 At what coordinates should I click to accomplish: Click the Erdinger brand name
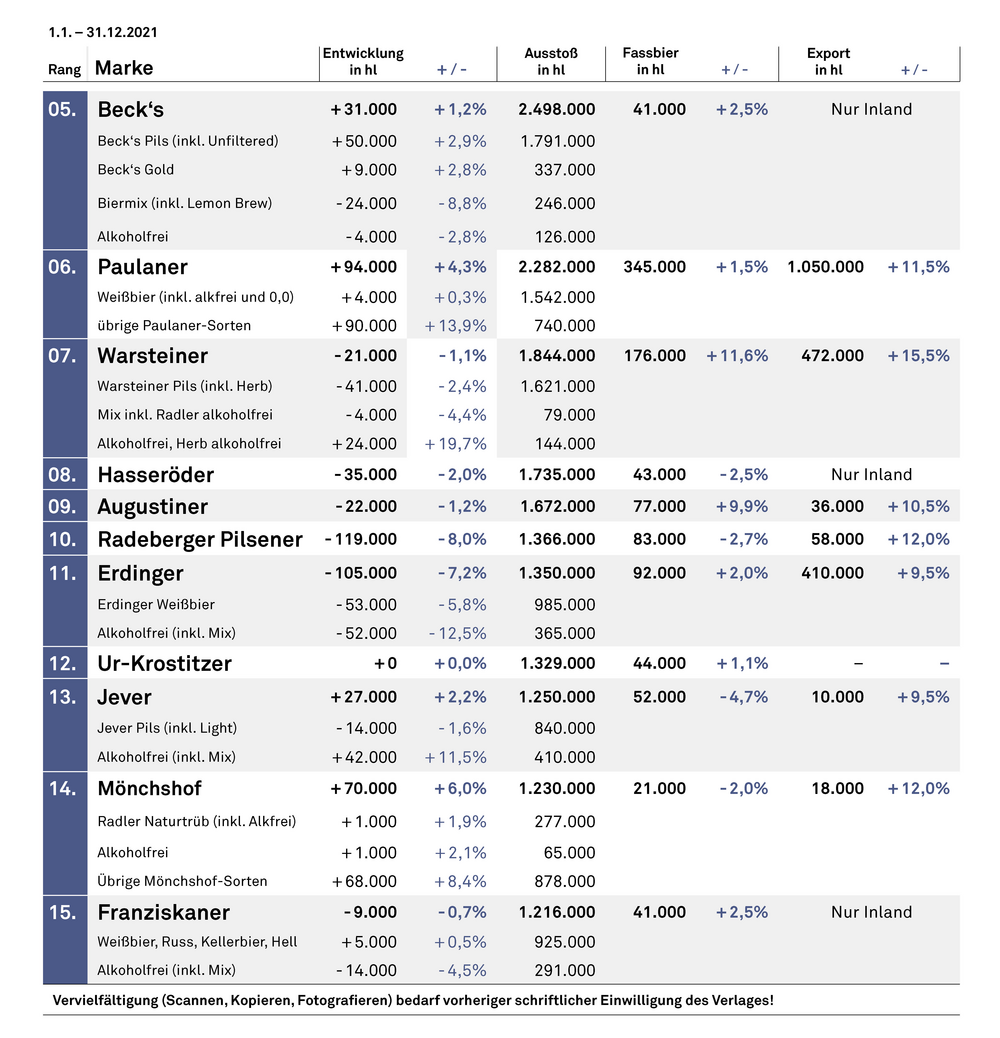point(140,573)
